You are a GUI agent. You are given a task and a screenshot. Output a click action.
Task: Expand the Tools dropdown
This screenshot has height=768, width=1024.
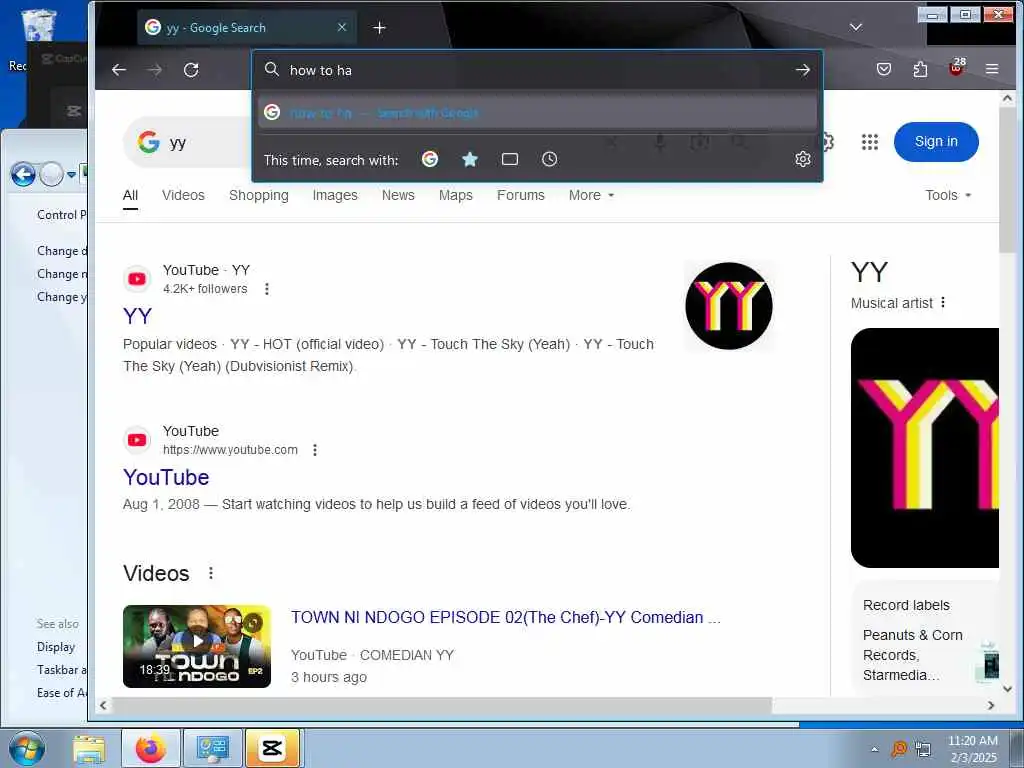coord(948,195)
